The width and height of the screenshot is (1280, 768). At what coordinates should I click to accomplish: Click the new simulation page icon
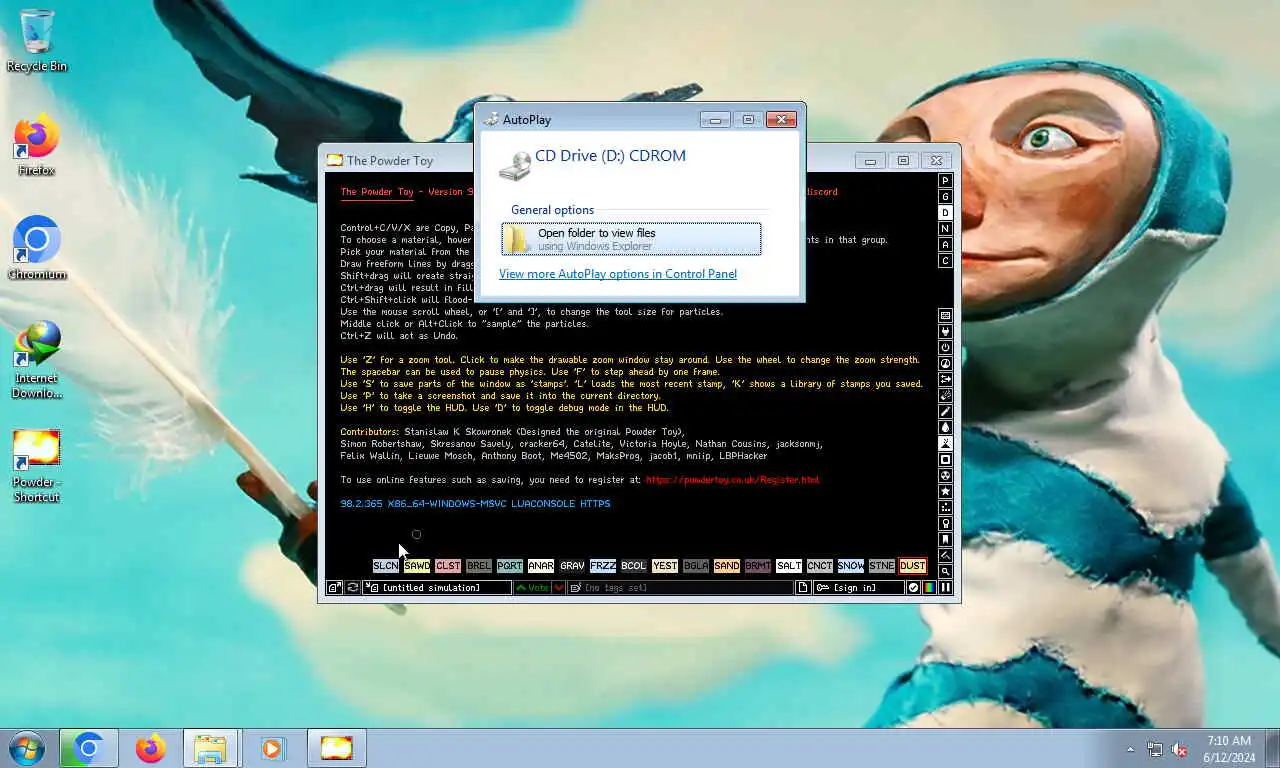(x=802, y=588)
